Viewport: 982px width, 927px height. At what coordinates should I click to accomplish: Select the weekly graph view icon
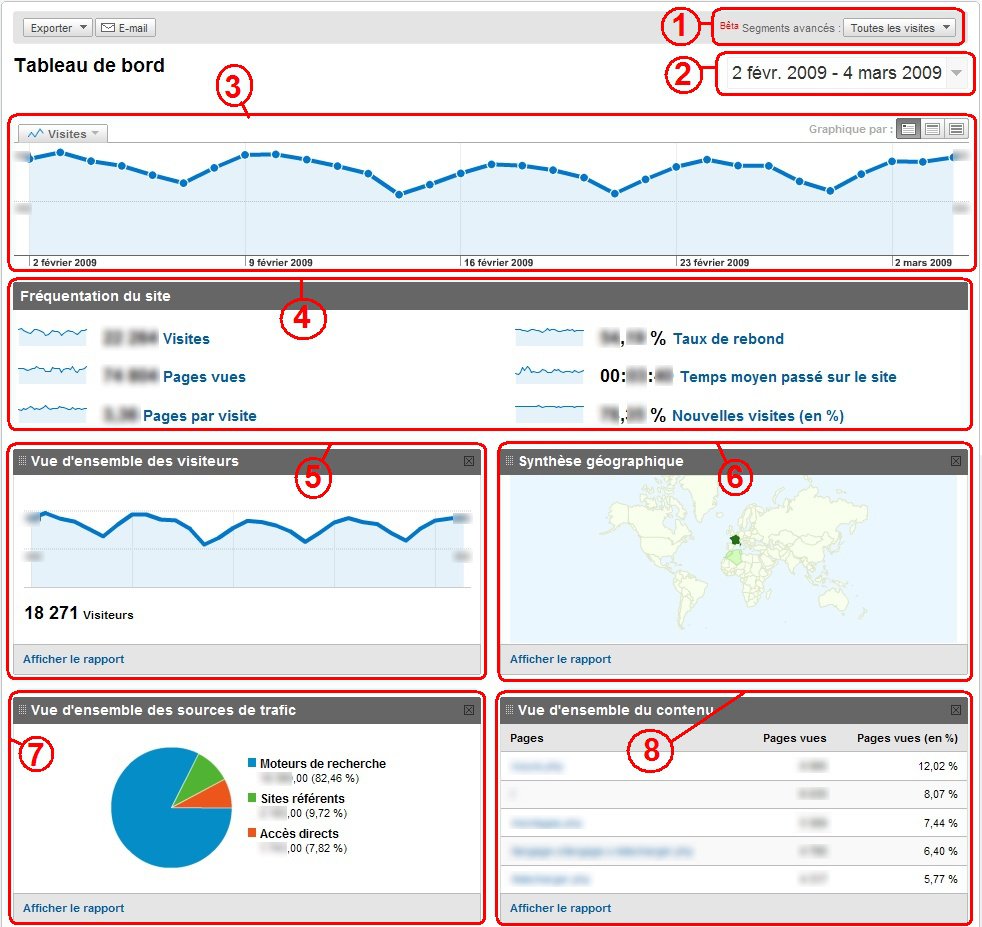coord(932,129)
